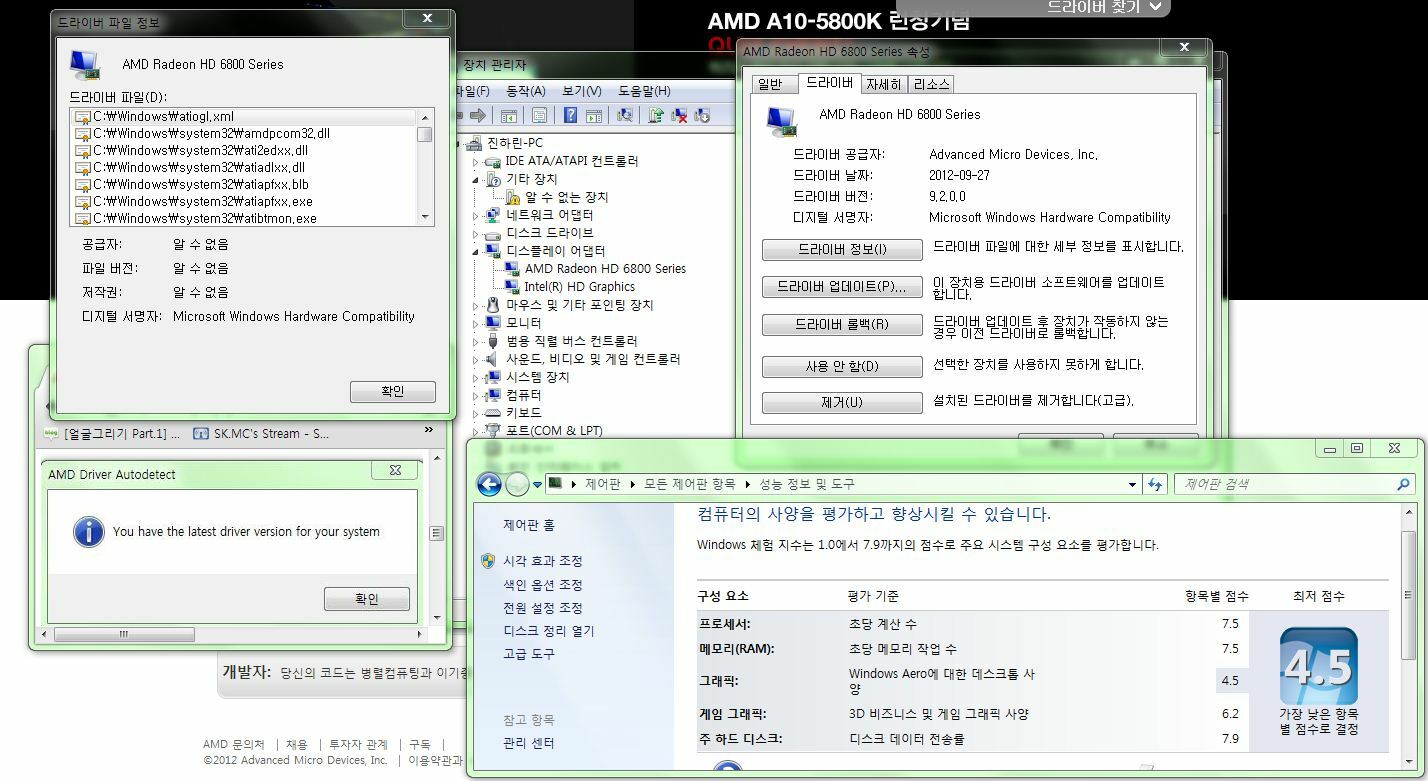This screenshot has width=1428, height=781.
Task: Switch to the 리소스 tab in properties dialog
Action: point(931,84)
